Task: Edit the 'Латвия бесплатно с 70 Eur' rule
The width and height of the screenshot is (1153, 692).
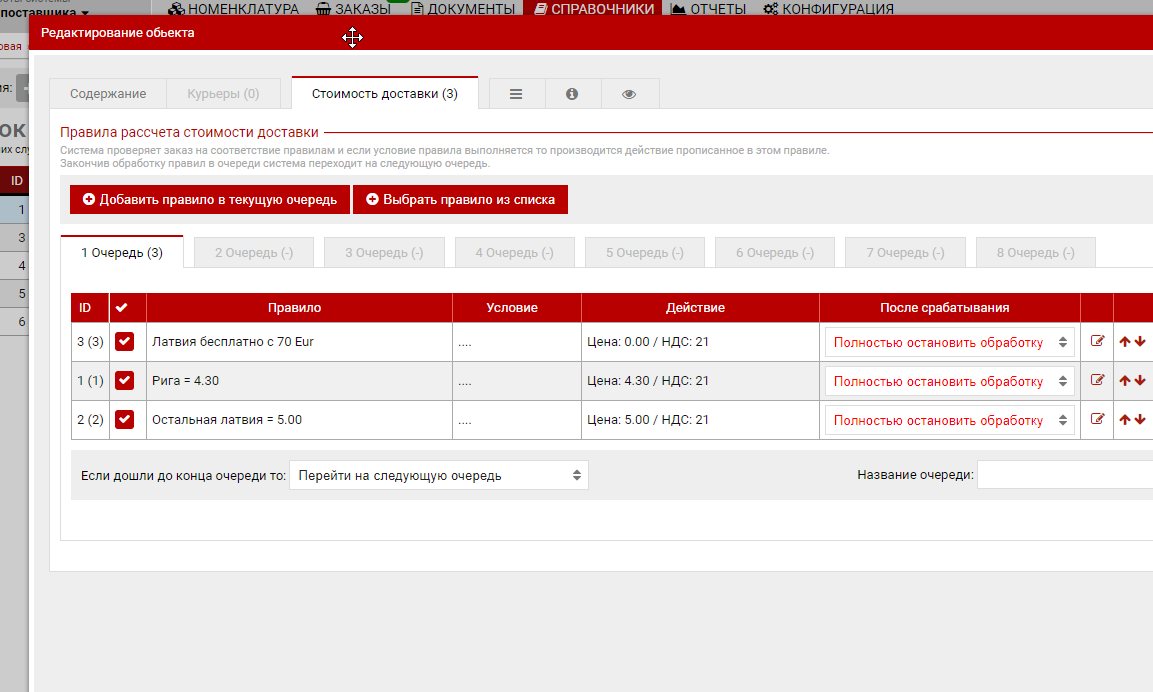Action: (x=1097, y=341)
